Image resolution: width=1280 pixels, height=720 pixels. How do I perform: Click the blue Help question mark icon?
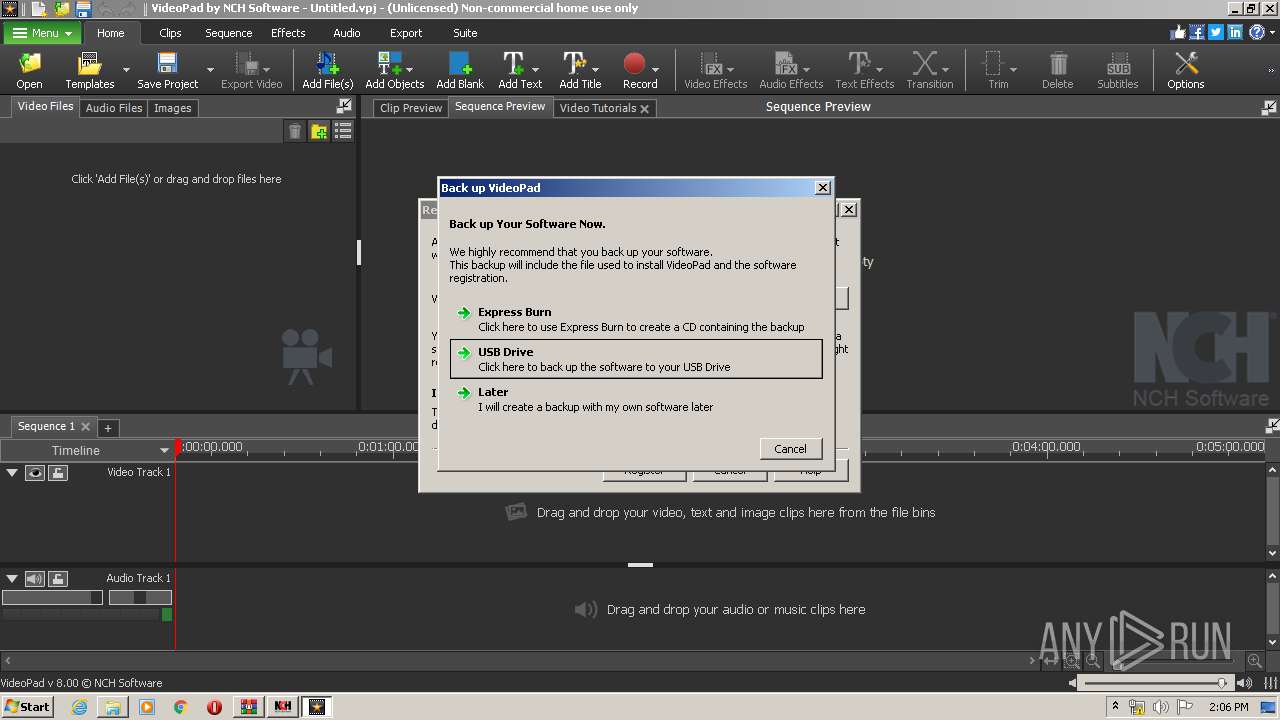[1256, 32]
